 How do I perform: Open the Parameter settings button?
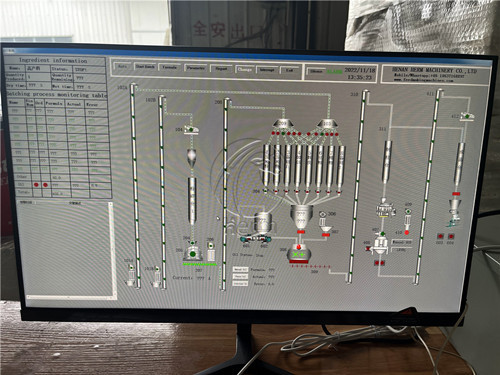196,68
